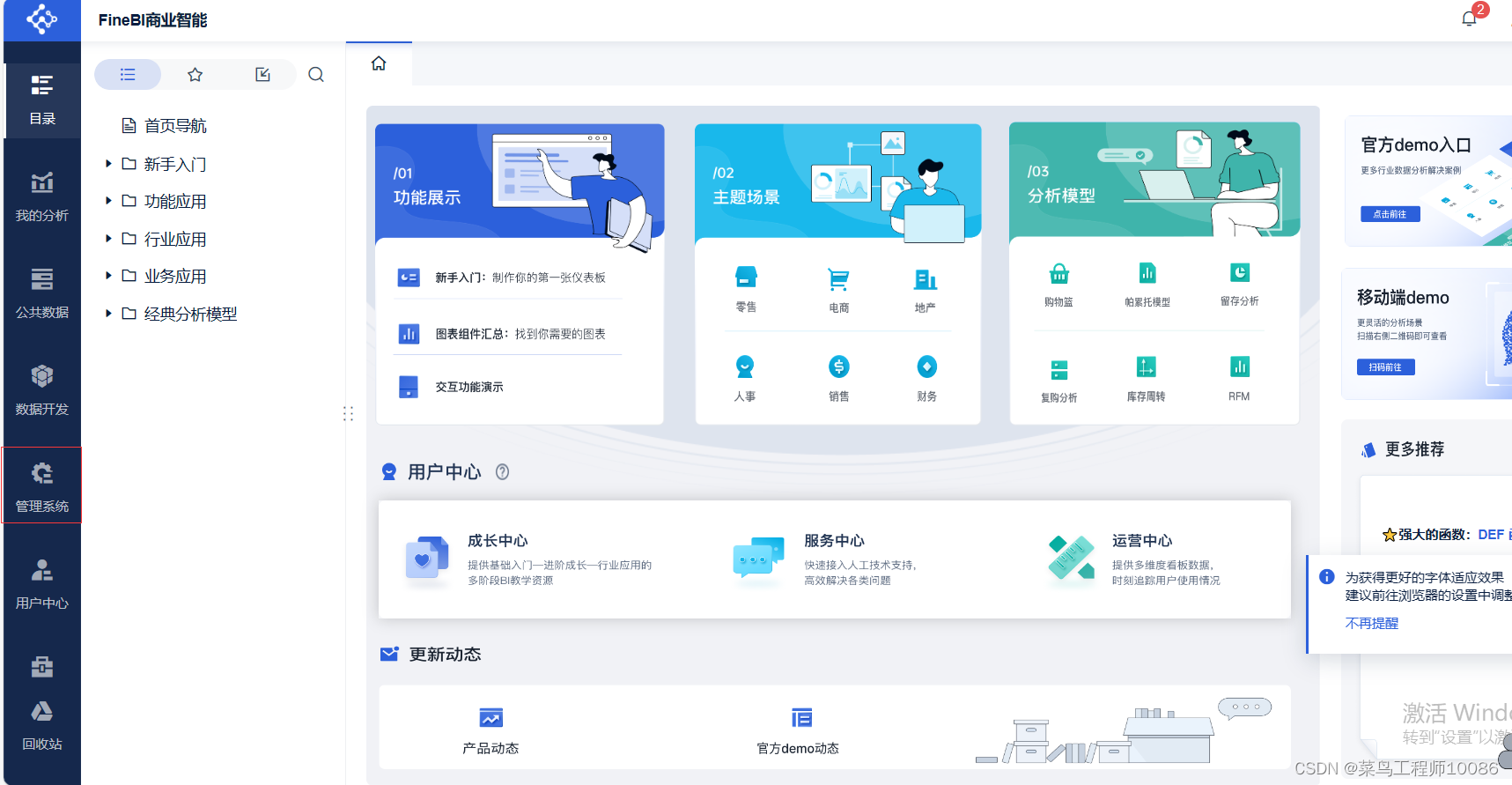Expand the 业务应用 folder
Screen dimensions: 1512x785
[108, 276]
